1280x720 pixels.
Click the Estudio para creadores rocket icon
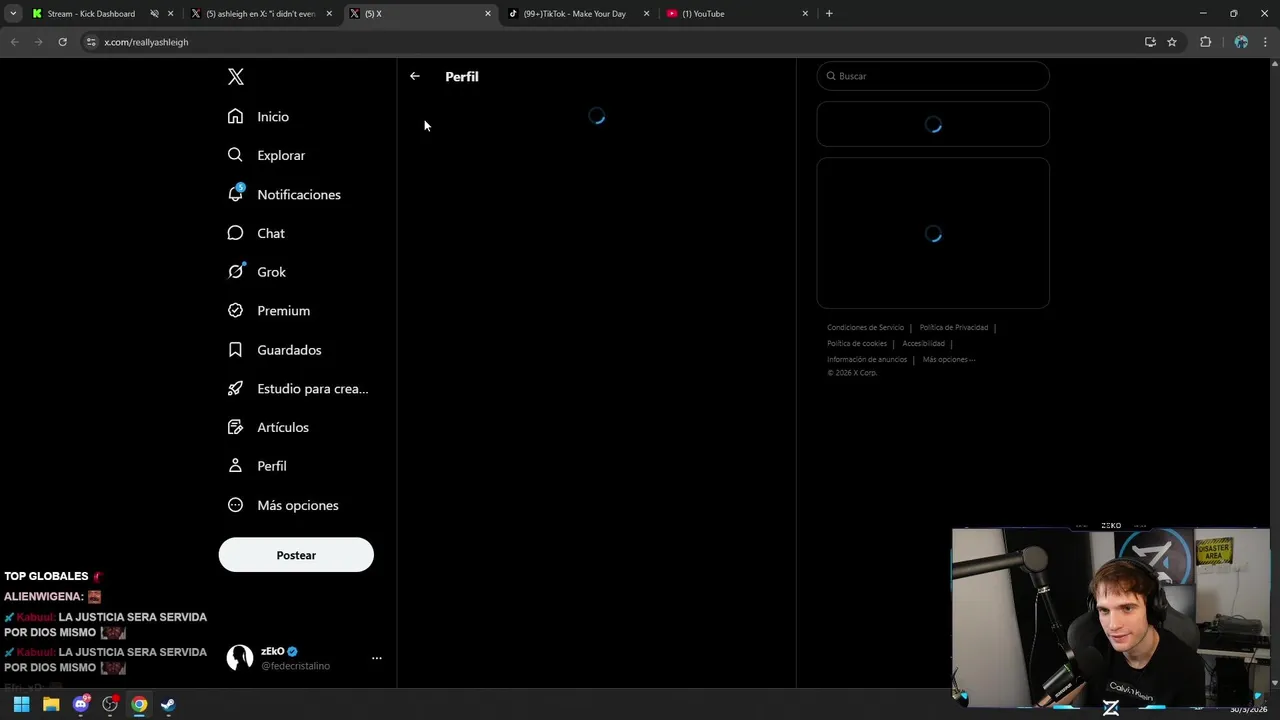pyautogui.click(x=235, y=388)
